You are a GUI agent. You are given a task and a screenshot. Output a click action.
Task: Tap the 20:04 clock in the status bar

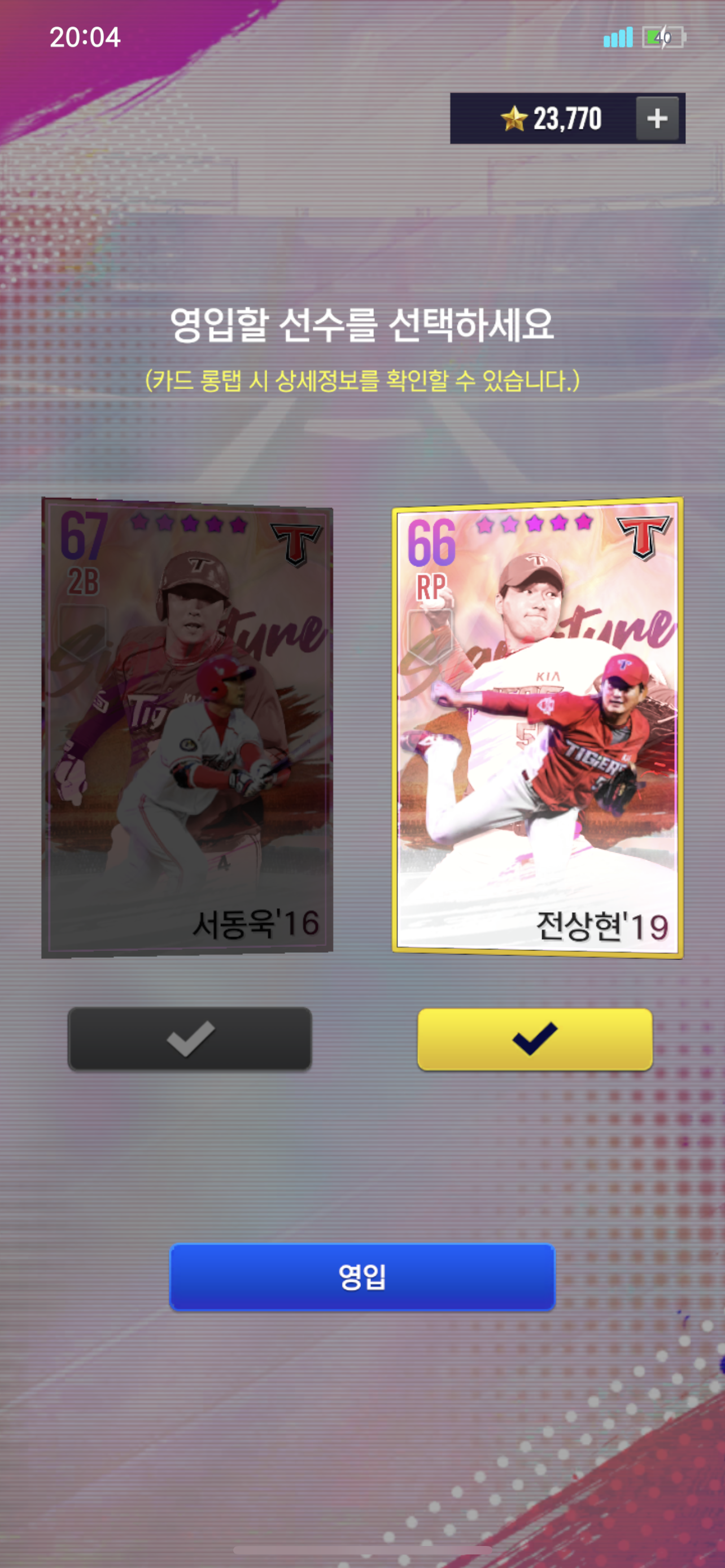pos(85,37)
